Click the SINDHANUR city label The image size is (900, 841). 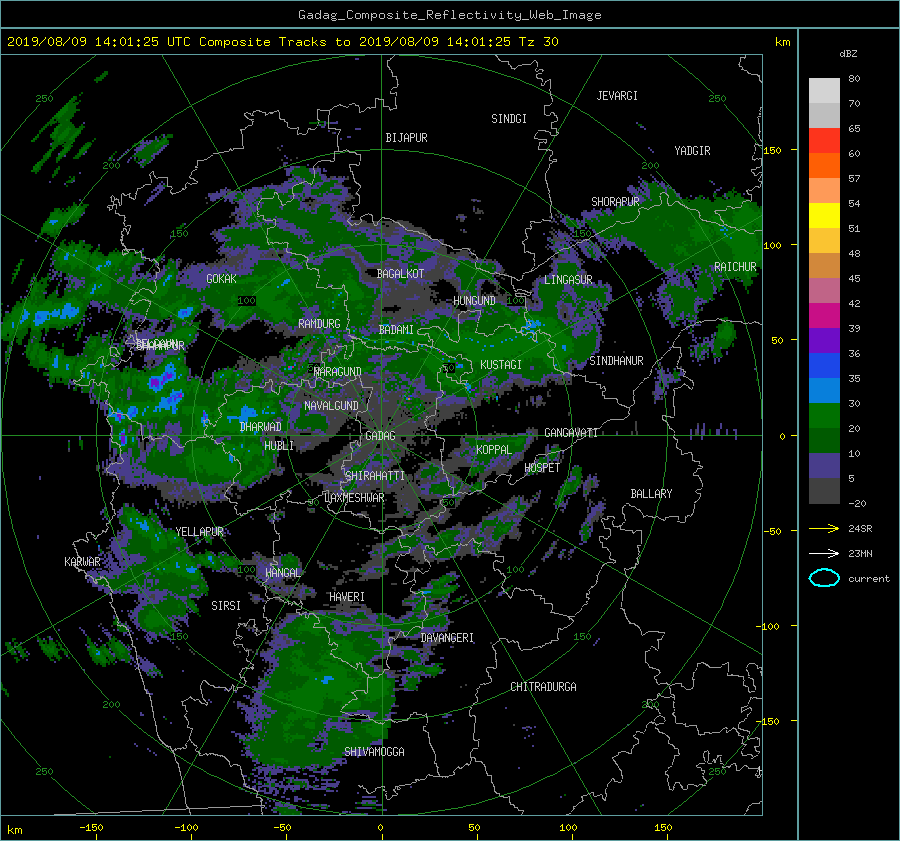point(616,361)
